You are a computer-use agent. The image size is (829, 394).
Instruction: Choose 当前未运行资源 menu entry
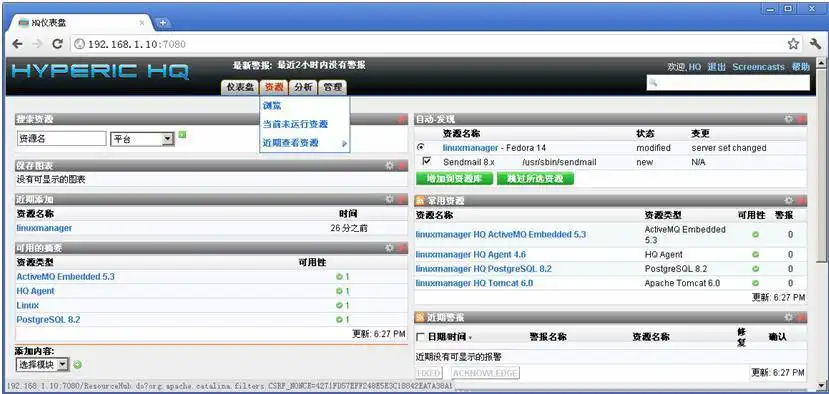tap(296, 124)
